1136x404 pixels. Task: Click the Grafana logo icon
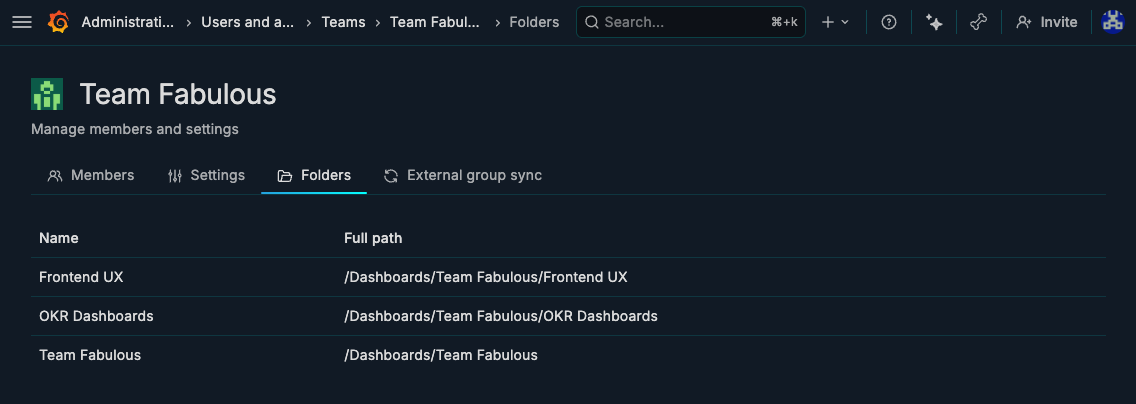tap(59, 22)
